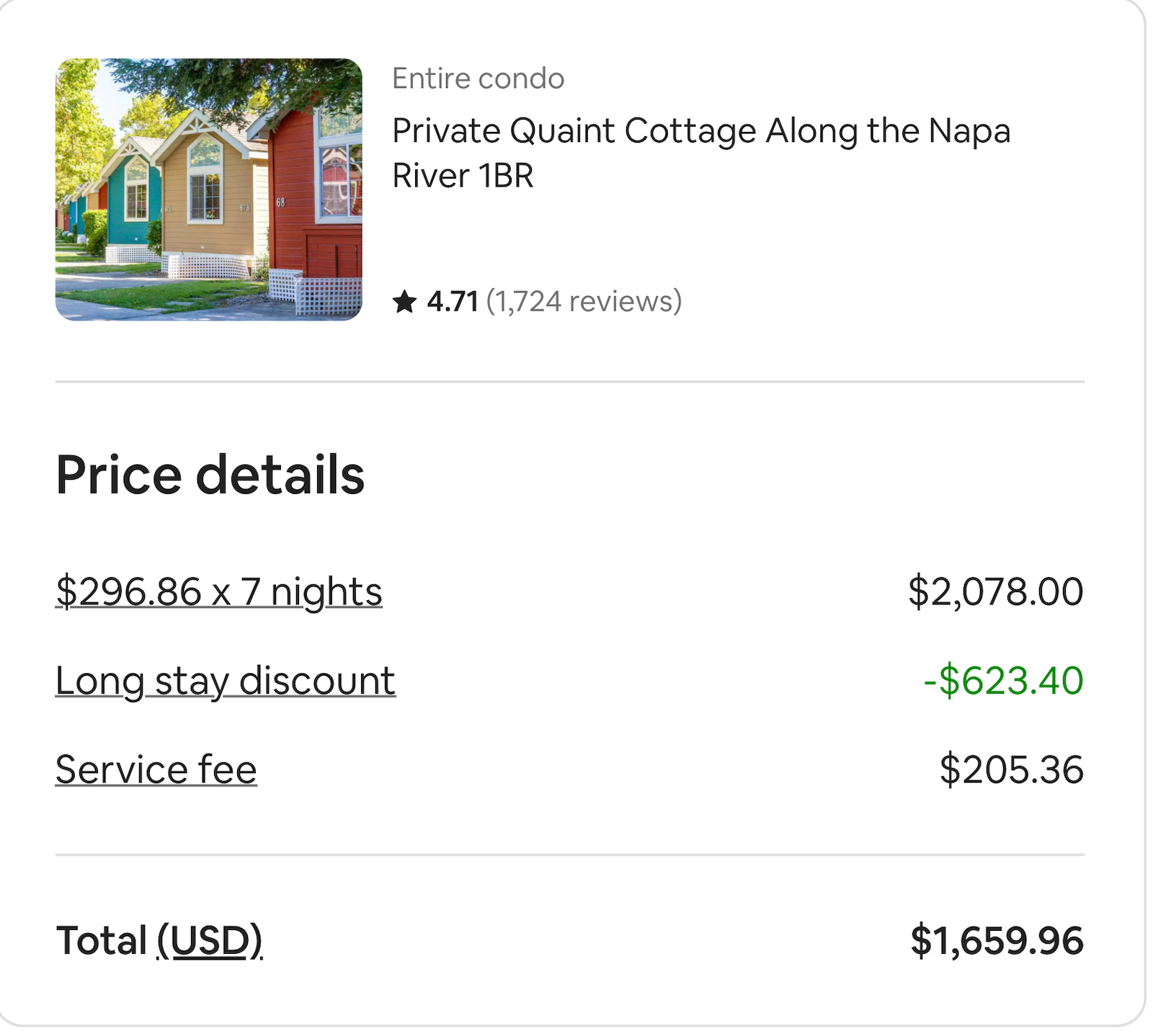Click the Entire condo label
This screenshot has width=1153, height=1036.
pos(477,79)
